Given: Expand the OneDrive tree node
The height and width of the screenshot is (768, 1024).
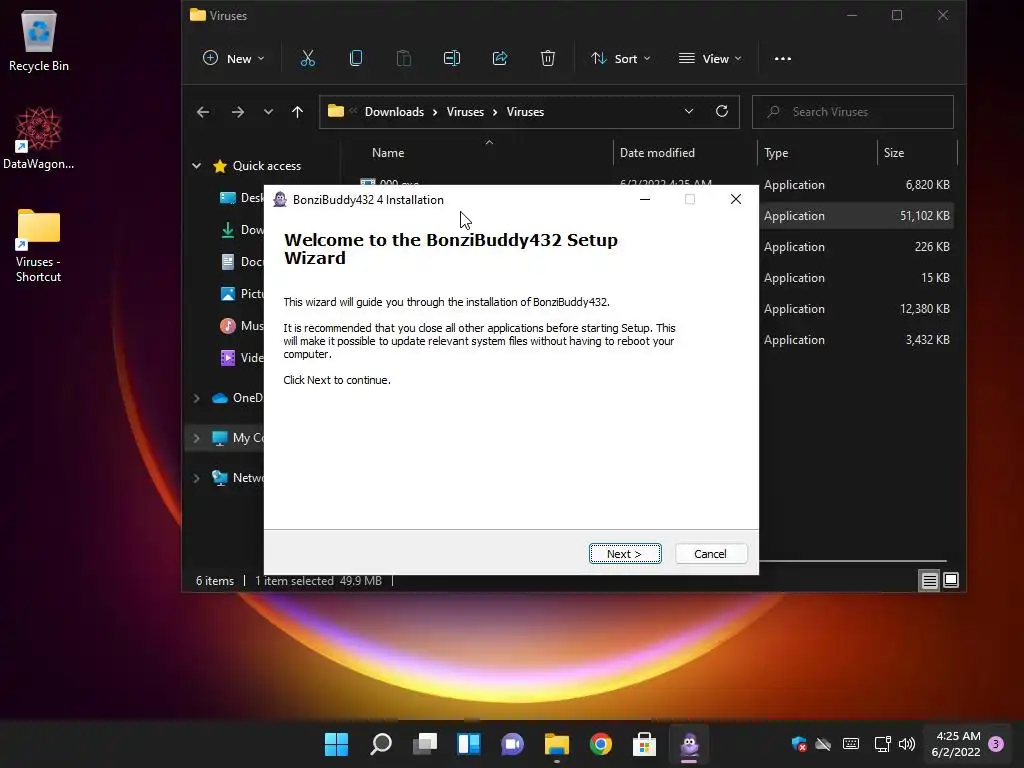Looking at the screenshot, I should [x=197, y=398].
